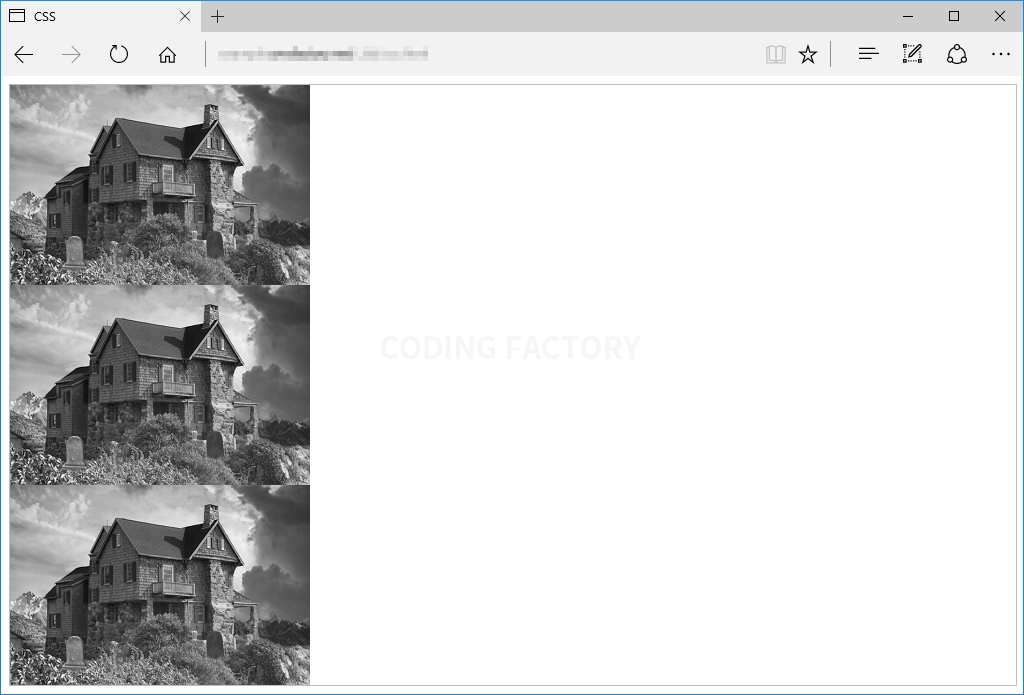Open the Hub panel
The width and height of the screenshot is (1024, 695).
[868, 54]
